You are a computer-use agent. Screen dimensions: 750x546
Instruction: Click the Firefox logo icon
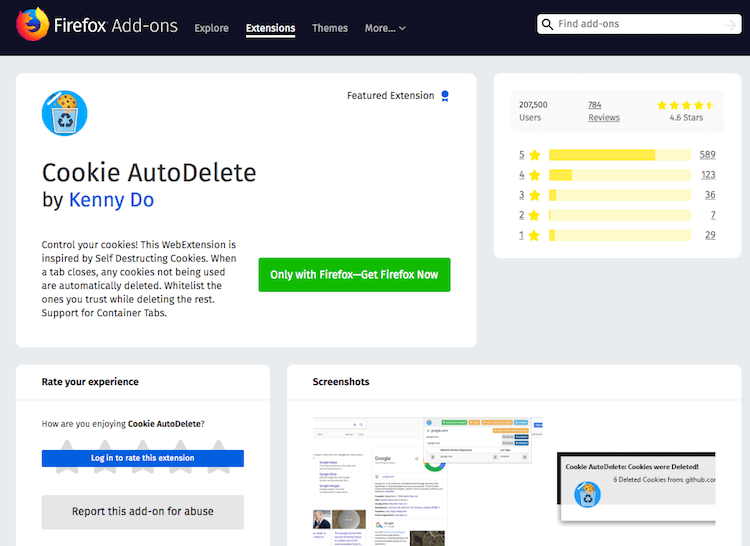[x=32, y=24]
